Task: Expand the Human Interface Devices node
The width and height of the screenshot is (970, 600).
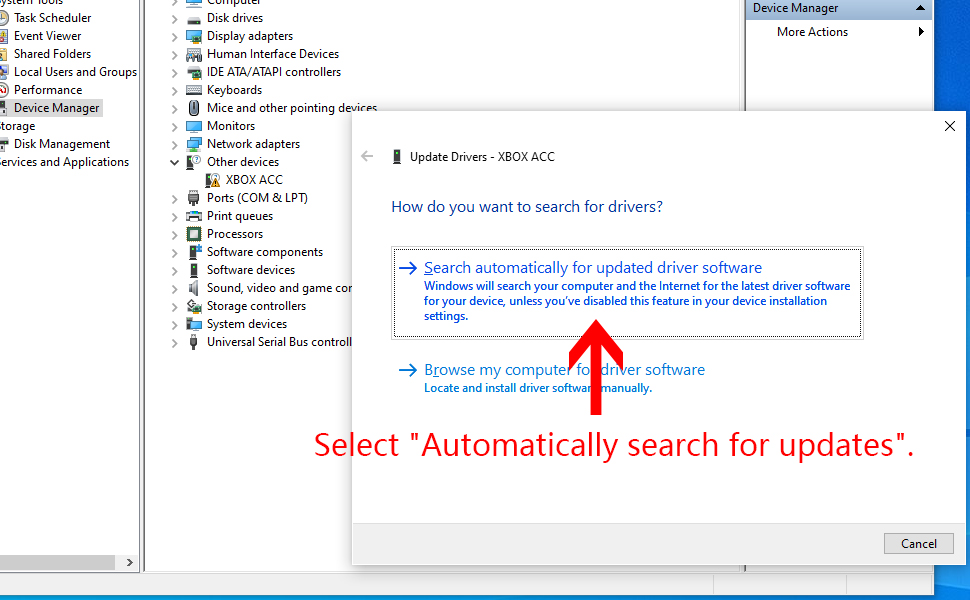Action: point(175,54)
